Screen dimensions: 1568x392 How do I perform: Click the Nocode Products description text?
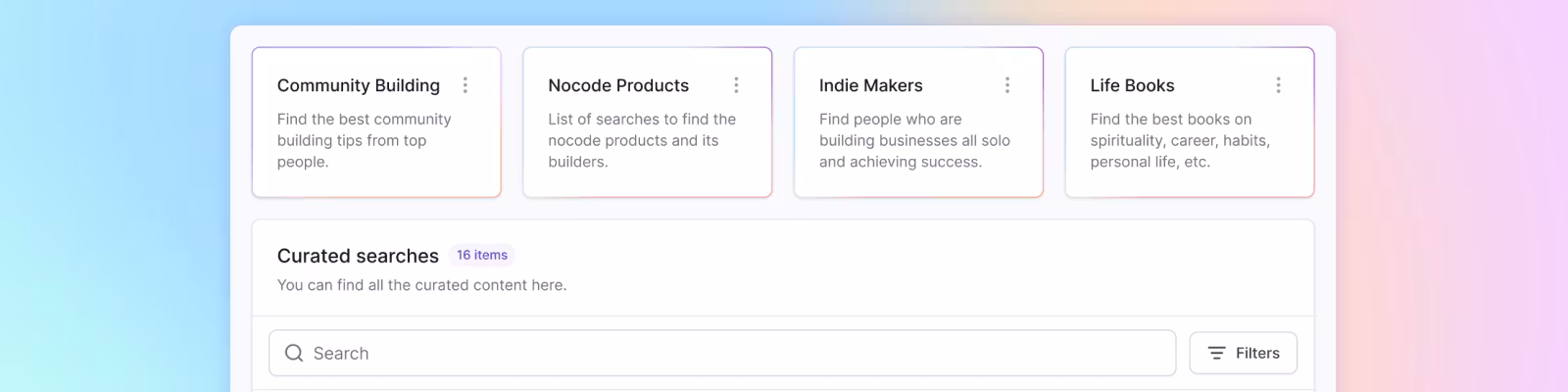[x=641, y=140]
